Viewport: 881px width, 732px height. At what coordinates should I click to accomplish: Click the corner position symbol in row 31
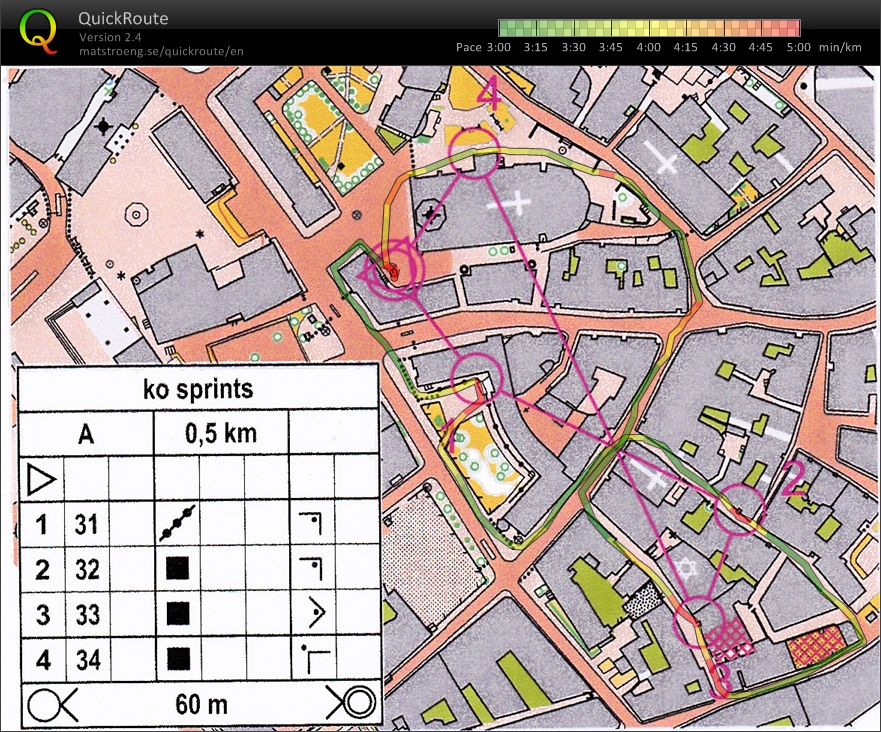click(x=311, y=523)
